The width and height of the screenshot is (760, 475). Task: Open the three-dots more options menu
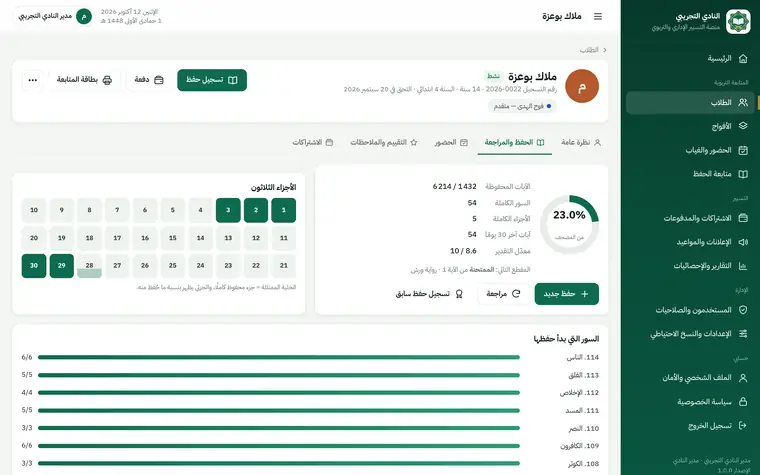point(32,80)
